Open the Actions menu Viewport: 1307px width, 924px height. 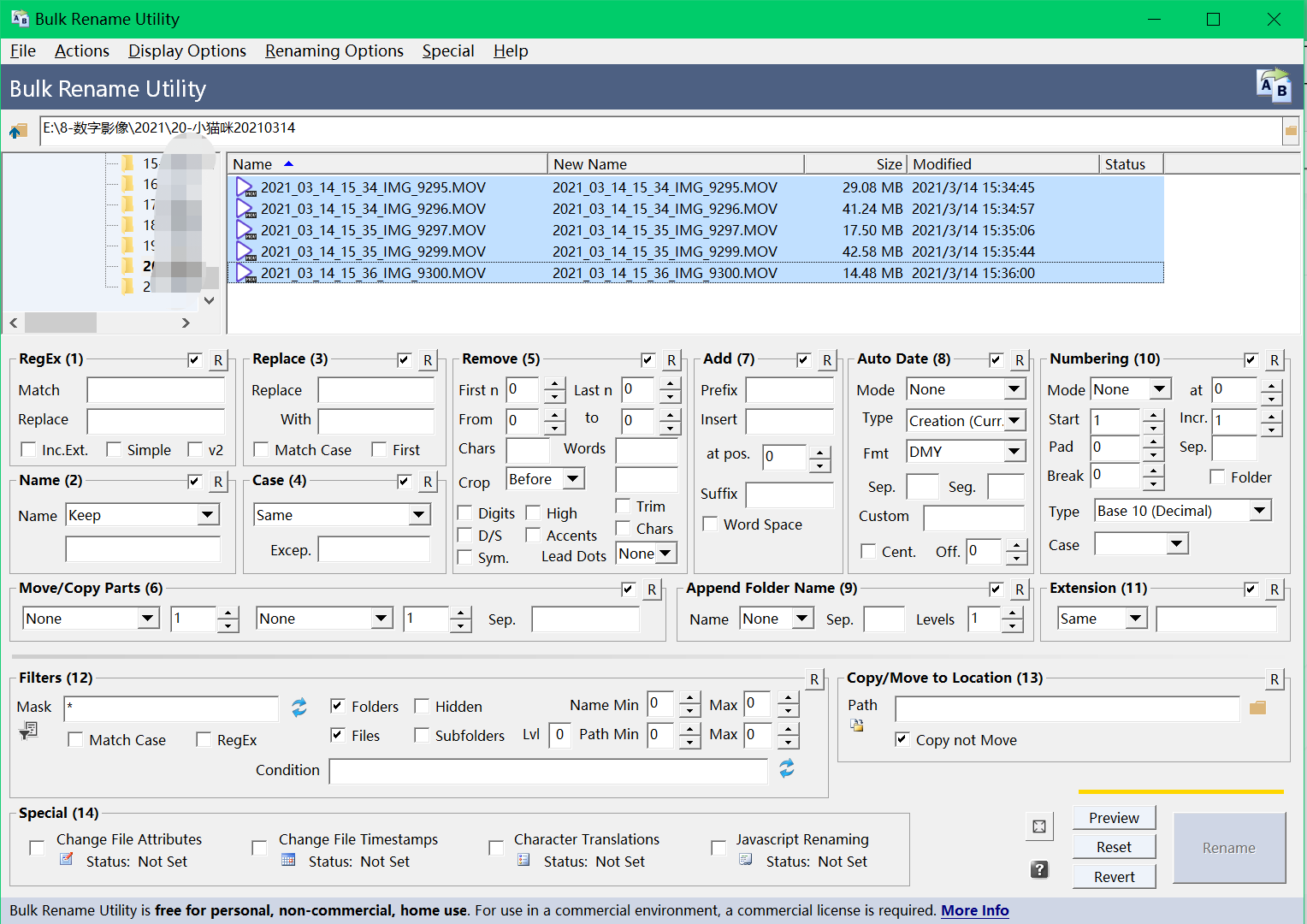coord(82,50)
